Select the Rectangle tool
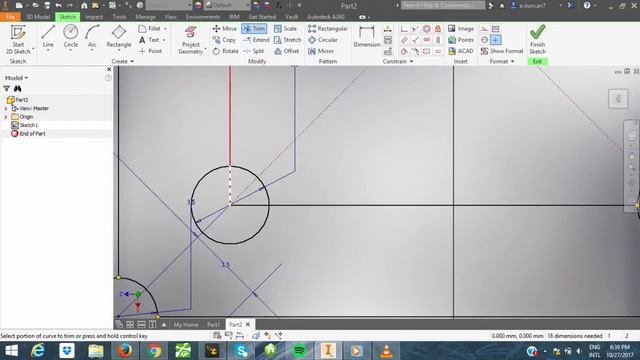Viewport: 640px width, 360px height. click(119, 36)
